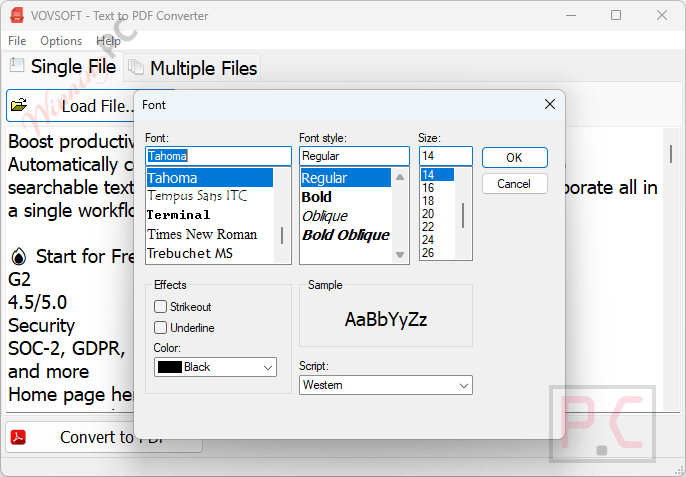Click the open folder icon on Load File
Viewport: 686px width, 477px height.
[x=19, y=105]
